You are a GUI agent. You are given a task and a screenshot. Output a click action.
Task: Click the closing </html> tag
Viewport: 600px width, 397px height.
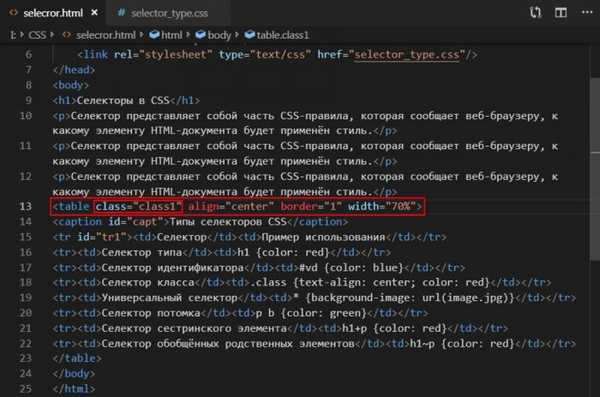click(74, 389)
